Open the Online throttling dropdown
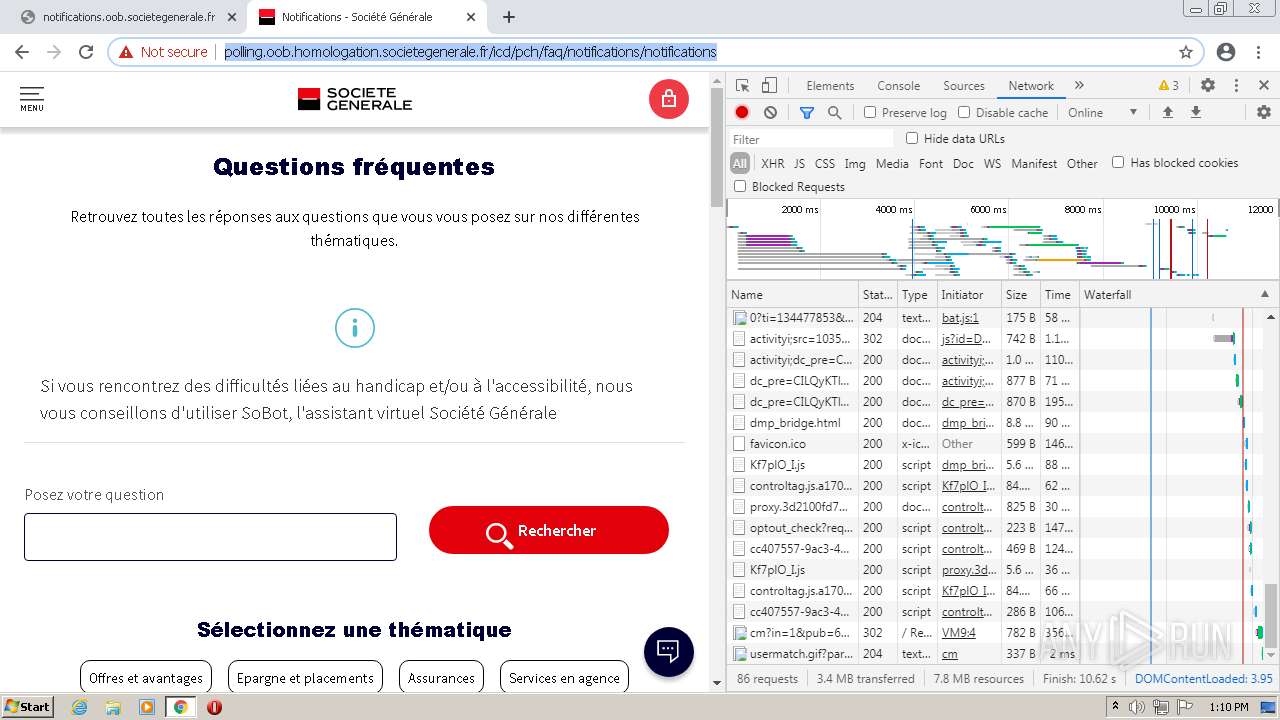Viewport: 1280px width, 720px height. coord(1102,113)
